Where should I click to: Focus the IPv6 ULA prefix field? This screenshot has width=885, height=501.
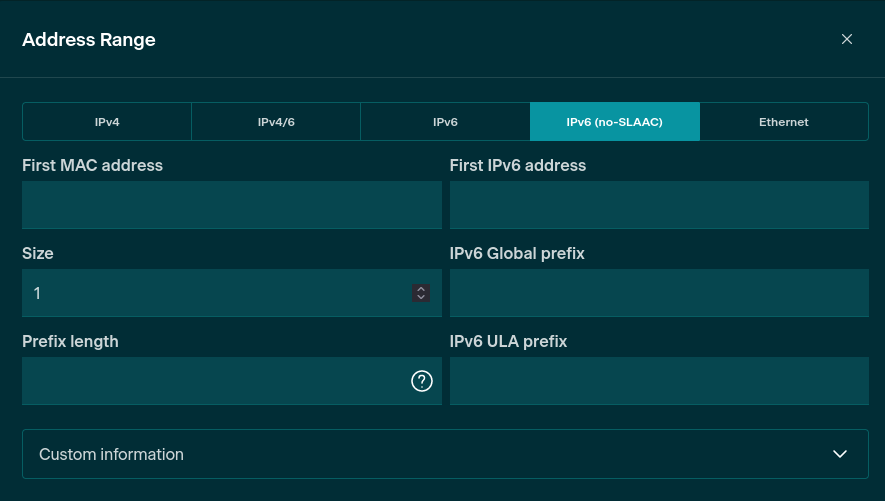click(659, 381)
